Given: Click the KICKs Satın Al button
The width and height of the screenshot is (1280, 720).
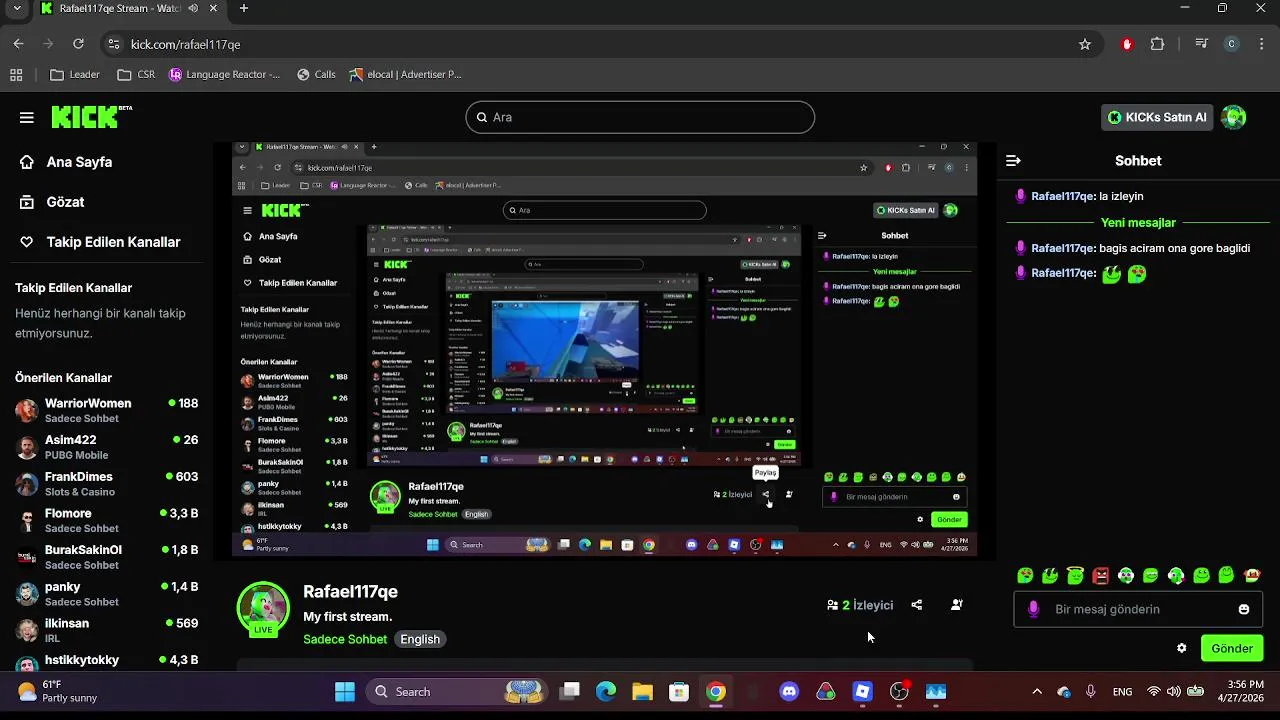Looking at the screenshot, I should [1157, 117].
